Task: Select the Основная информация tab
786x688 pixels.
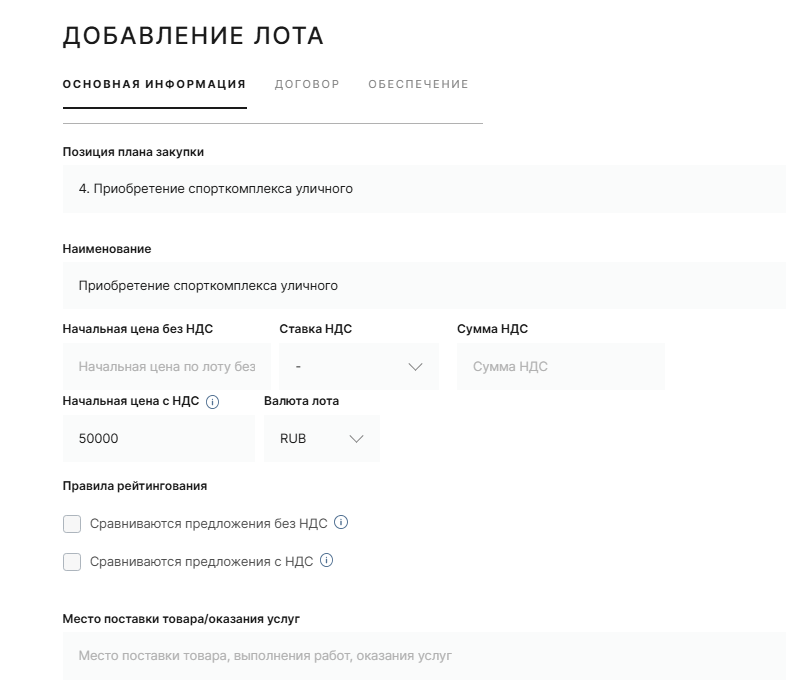Action: 154,84
